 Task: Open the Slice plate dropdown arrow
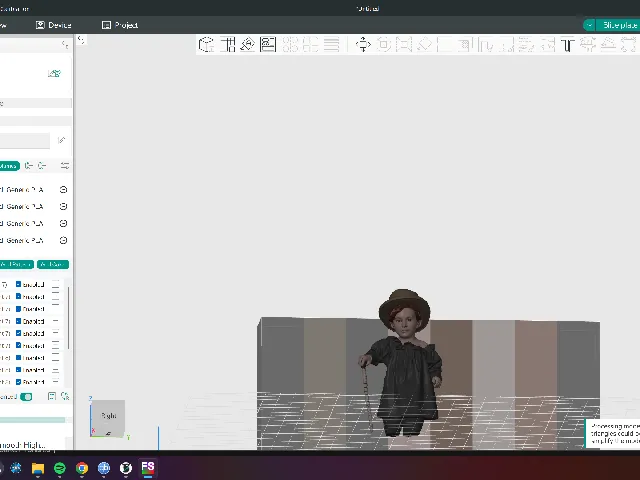589,25
